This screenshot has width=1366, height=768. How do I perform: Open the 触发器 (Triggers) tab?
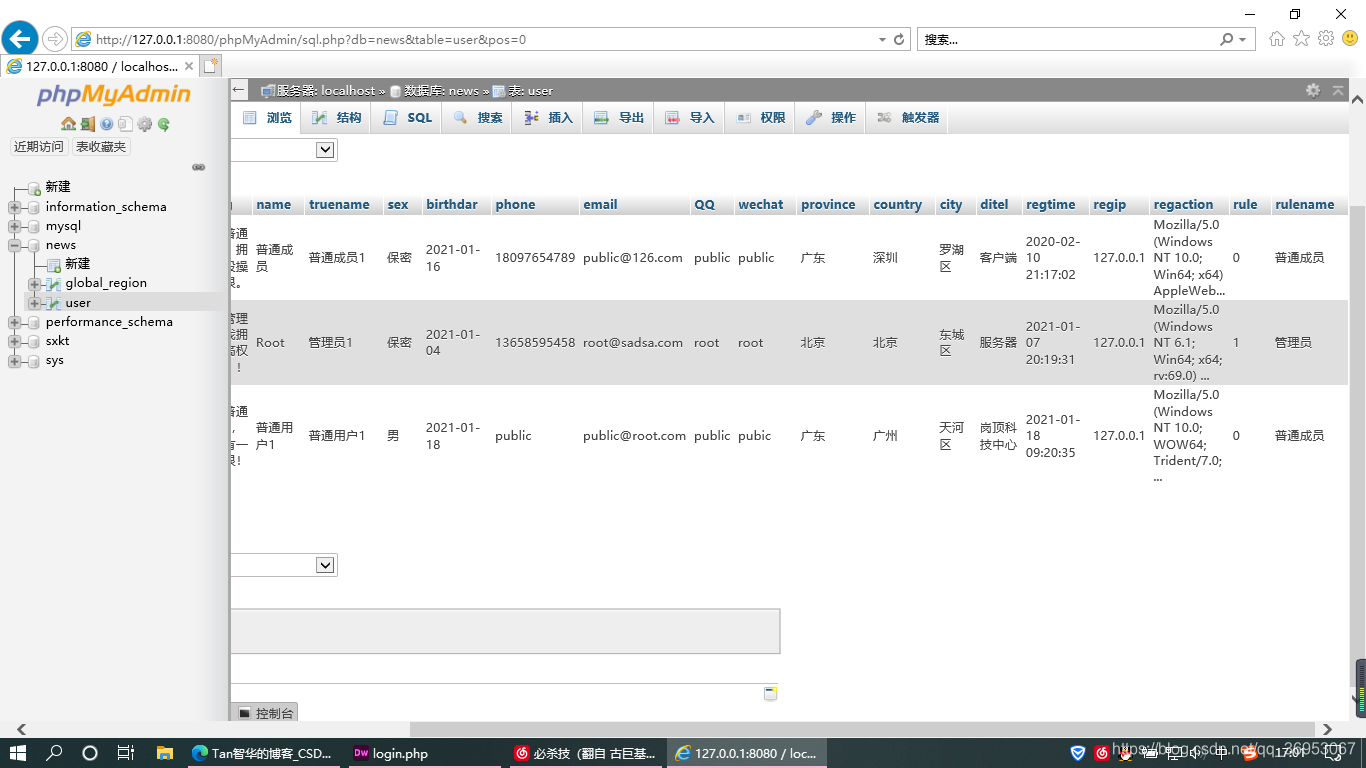tap(907, 118)
